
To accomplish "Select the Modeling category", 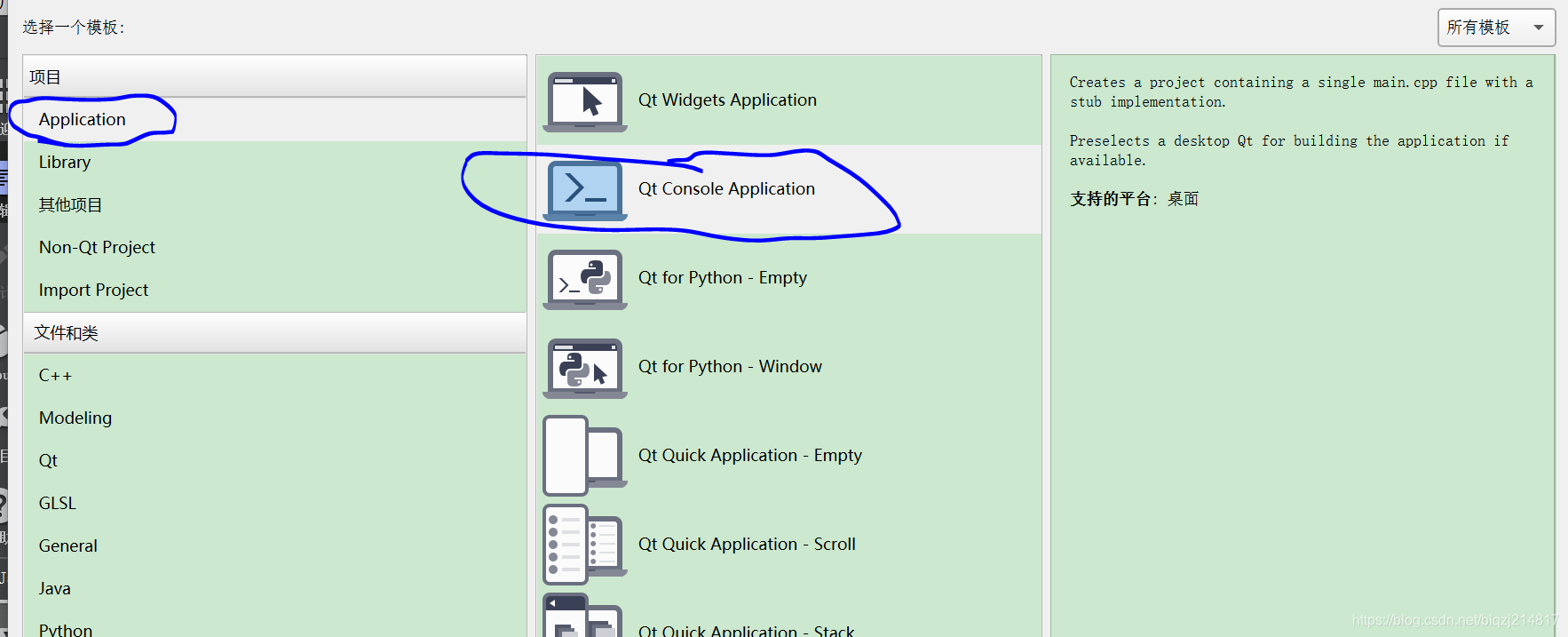I will click(274, 418).
